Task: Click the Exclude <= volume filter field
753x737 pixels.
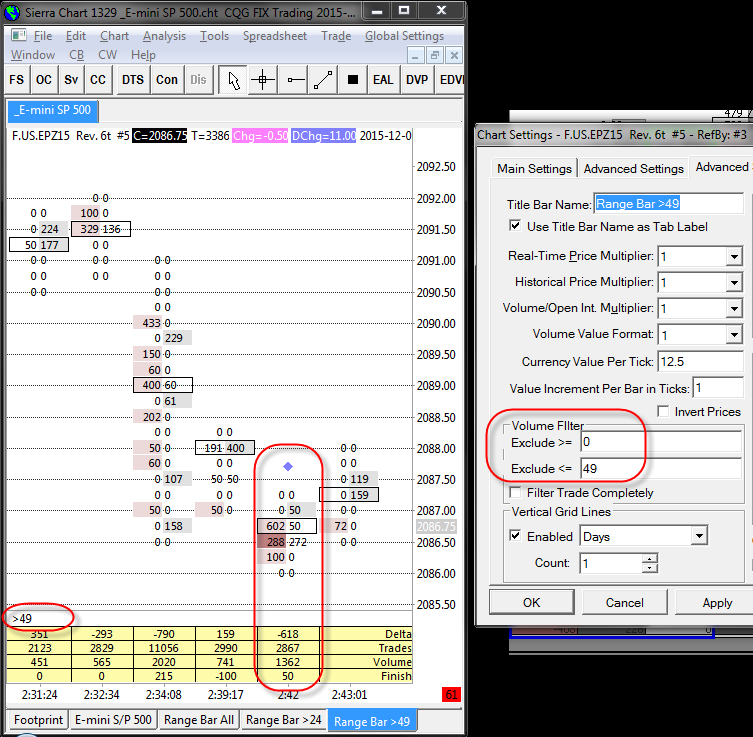Action: tap(661, 468)
